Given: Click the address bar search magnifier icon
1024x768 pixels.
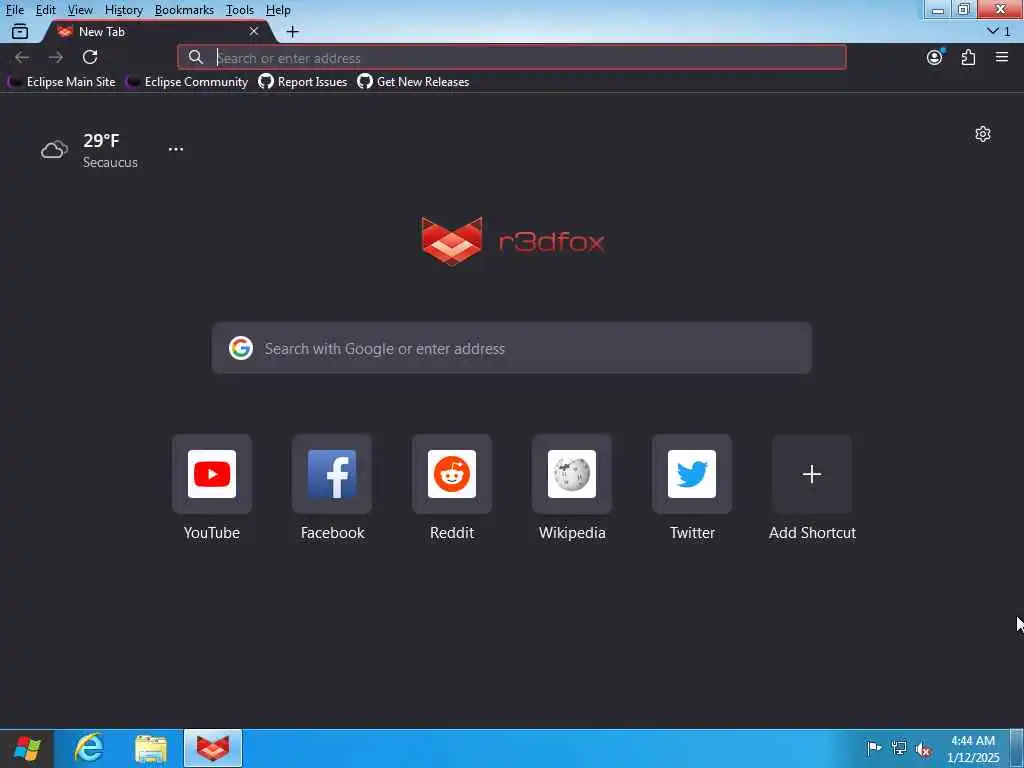Looking at the screenshot, I should click(x=195, y=57).
